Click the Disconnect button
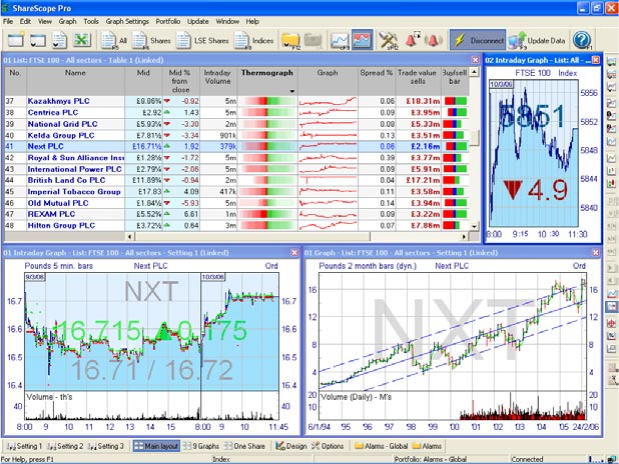Viewport: 619px width, 464px height. 478,40
